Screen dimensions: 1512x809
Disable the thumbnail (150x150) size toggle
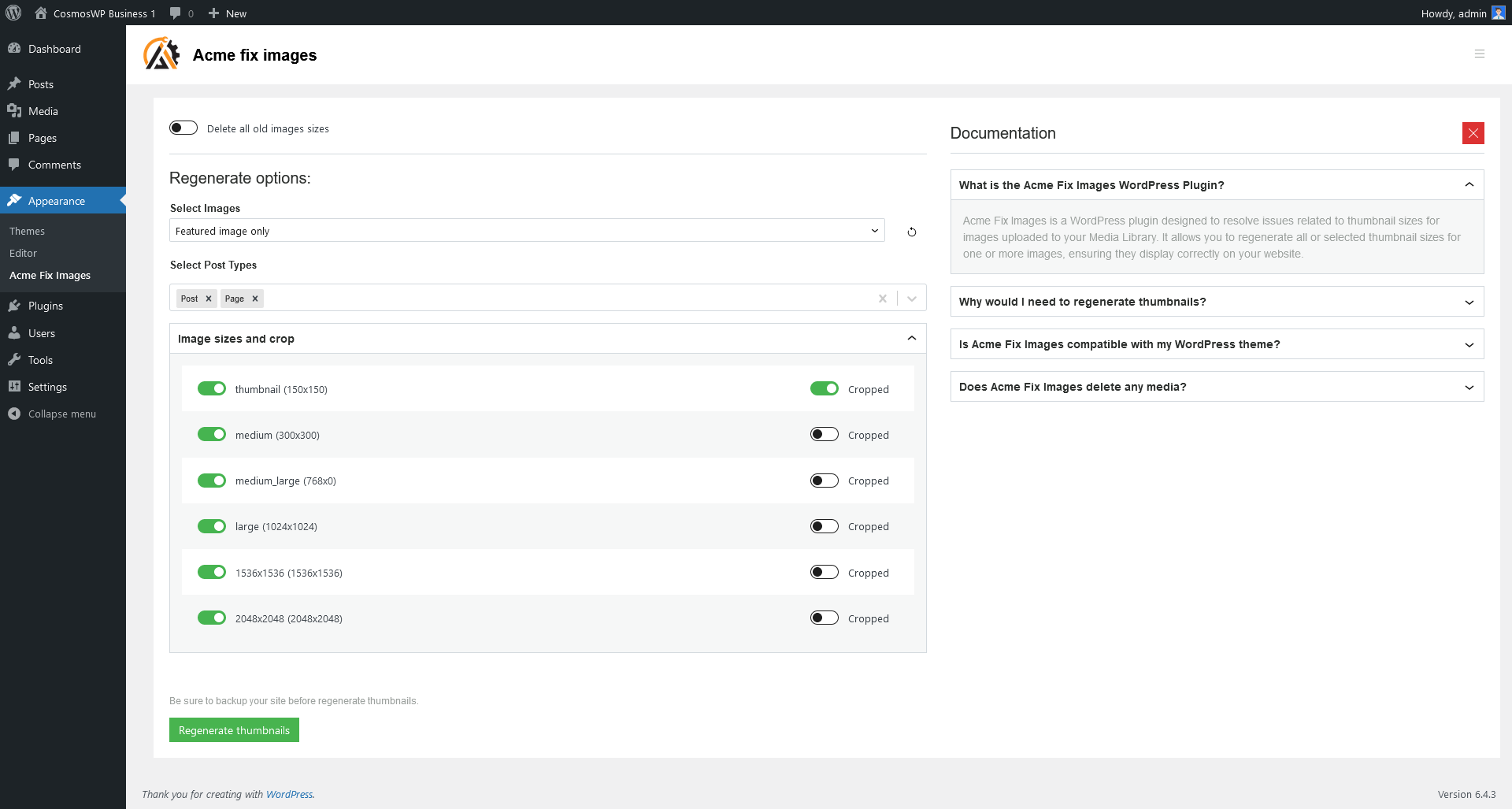tap(212, 388)
